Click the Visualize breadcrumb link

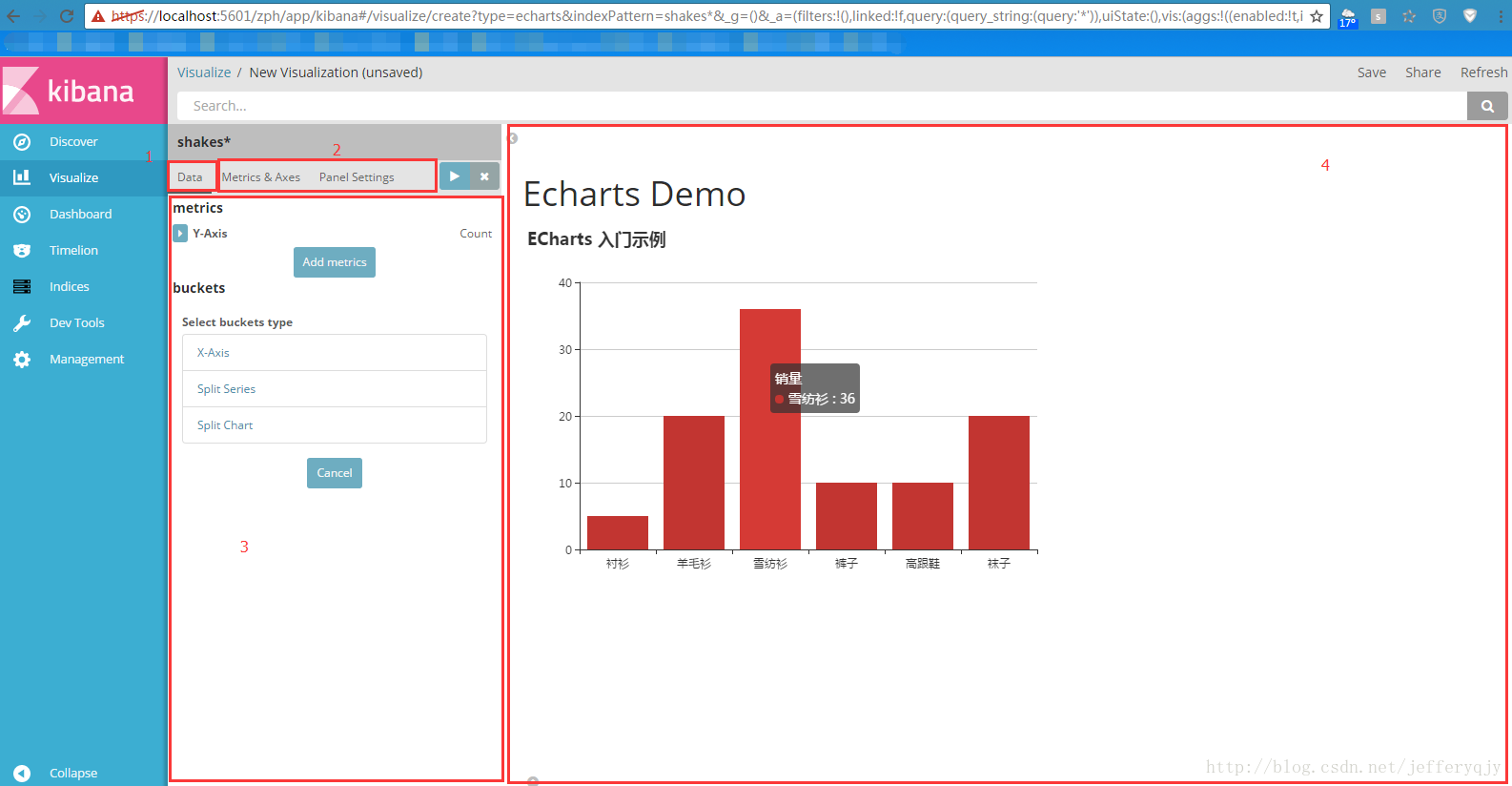(x=204, y=72)
